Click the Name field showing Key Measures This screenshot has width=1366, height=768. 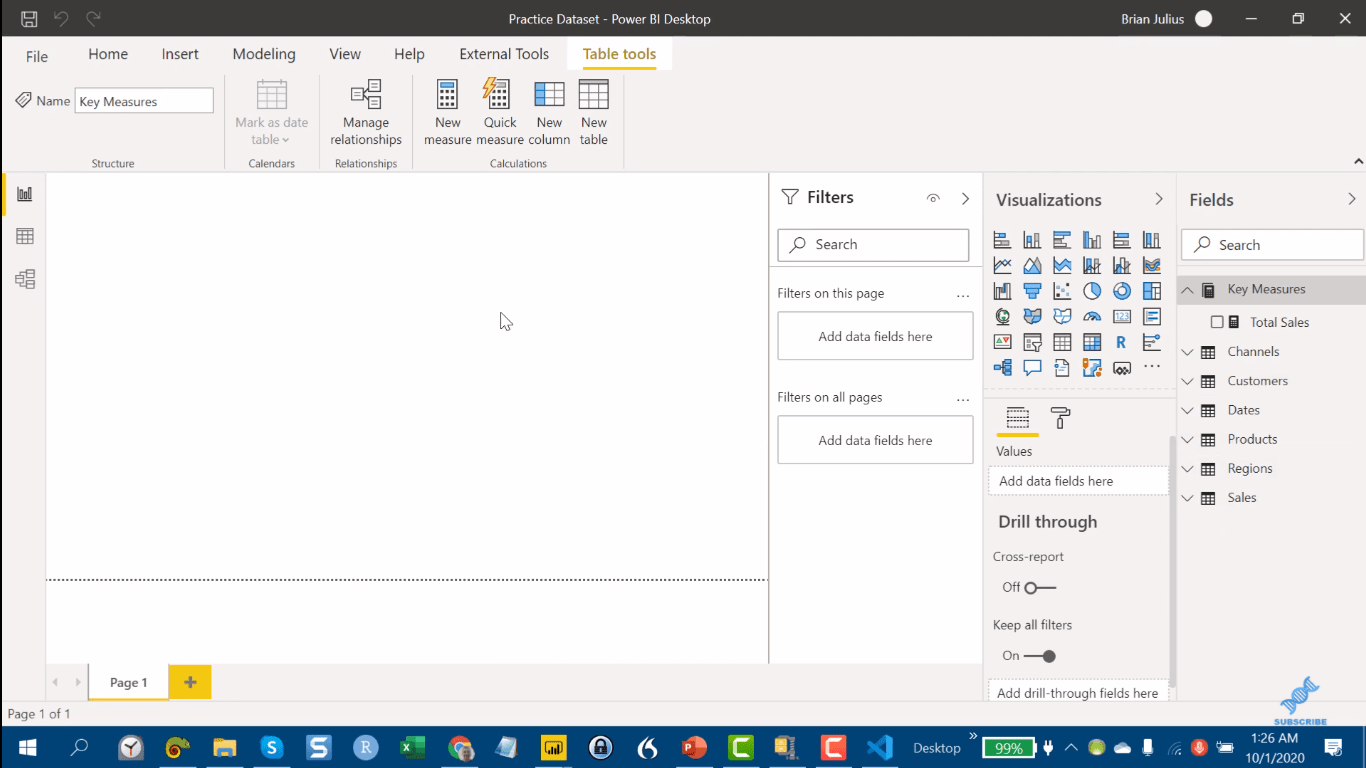(144, 101)
